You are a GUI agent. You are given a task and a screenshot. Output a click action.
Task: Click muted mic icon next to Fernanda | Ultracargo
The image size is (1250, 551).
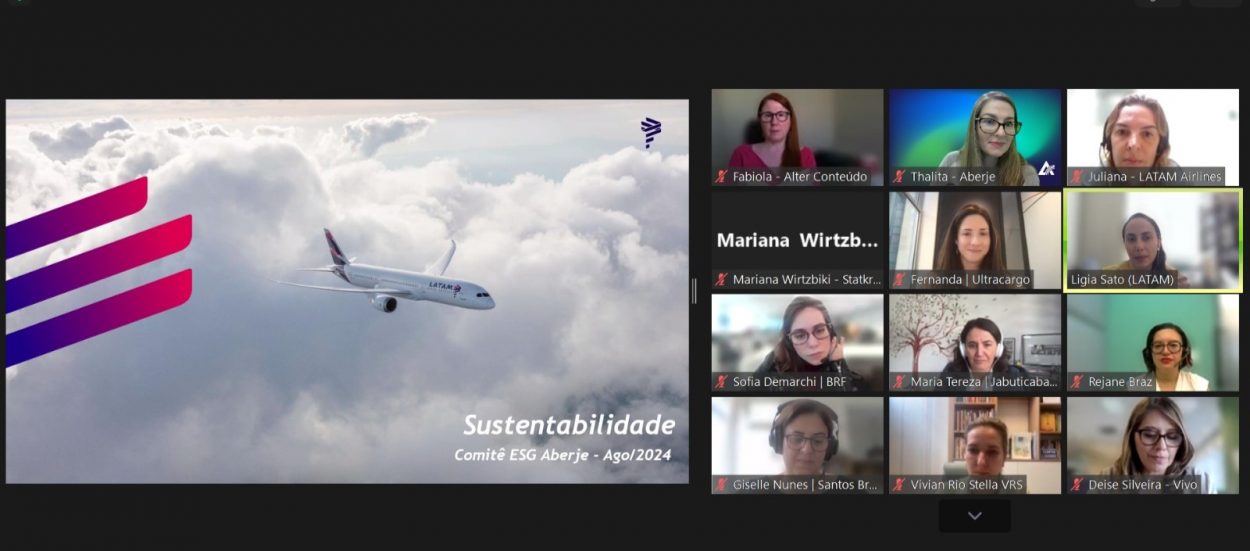[899, 280]
